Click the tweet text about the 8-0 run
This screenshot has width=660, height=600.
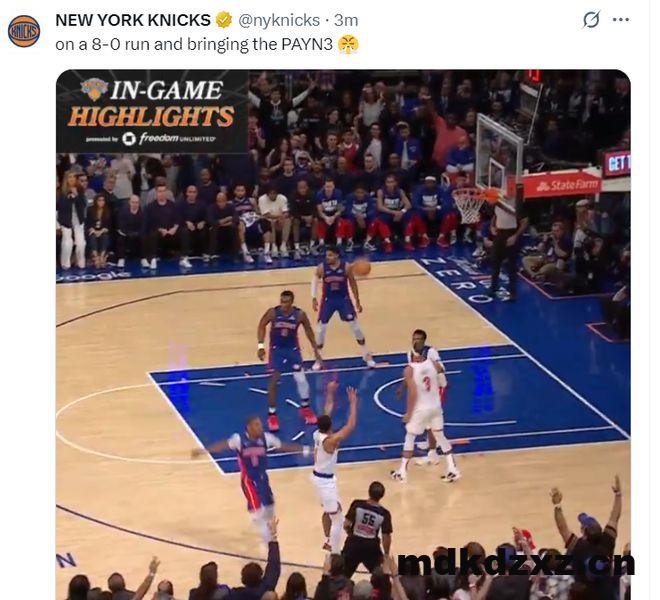click(194, 44)
